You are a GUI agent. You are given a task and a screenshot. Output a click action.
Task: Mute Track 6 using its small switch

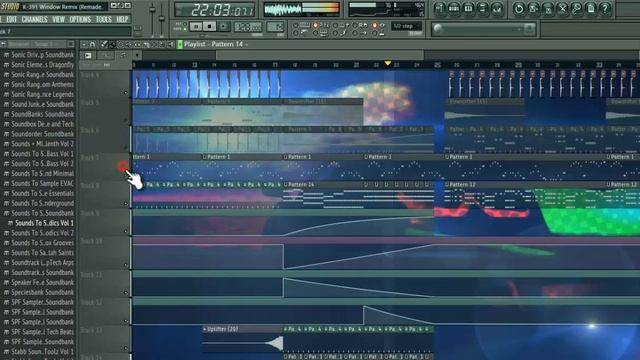pos(126,148)
